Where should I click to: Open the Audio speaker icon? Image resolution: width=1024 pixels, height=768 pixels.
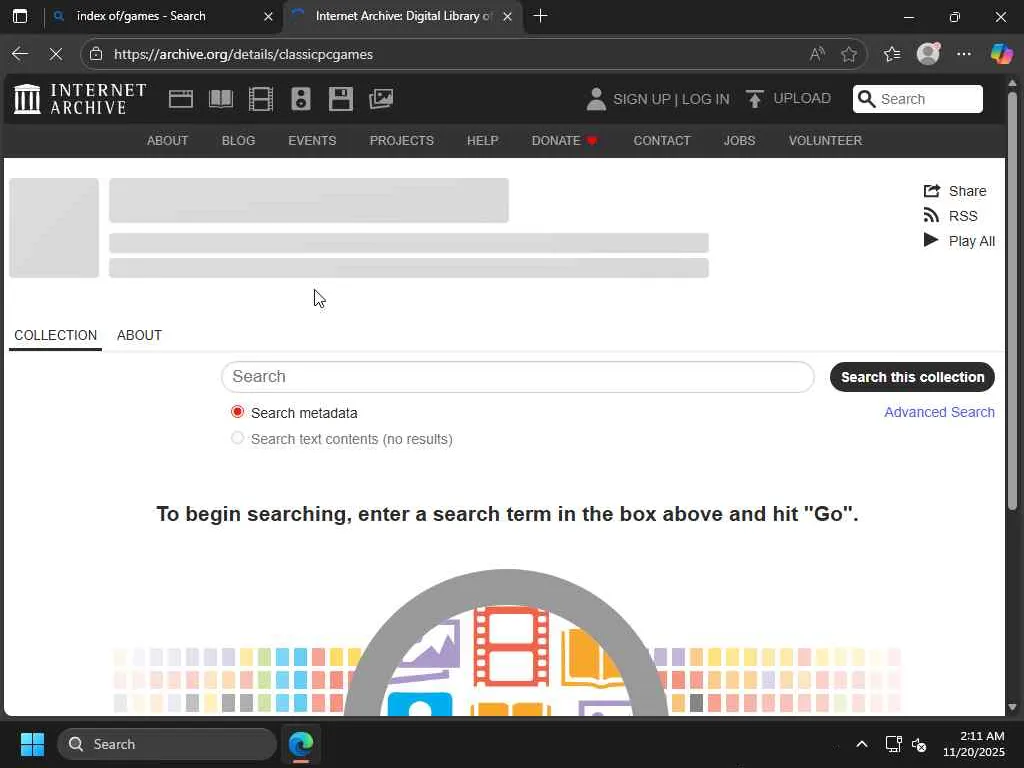pos(300,99)
